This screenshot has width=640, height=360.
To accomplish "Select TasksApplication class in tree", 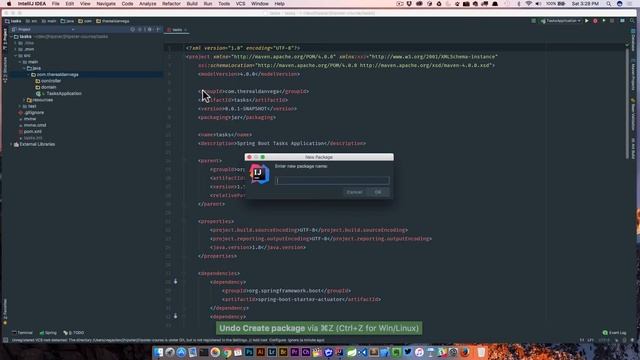I will point(60,93).
